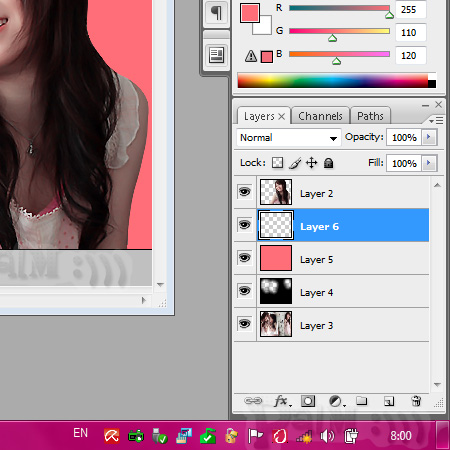Click the Create new layer icon
Image resolution: width=450 pixels, height=450 pixels.
point(389,401)
